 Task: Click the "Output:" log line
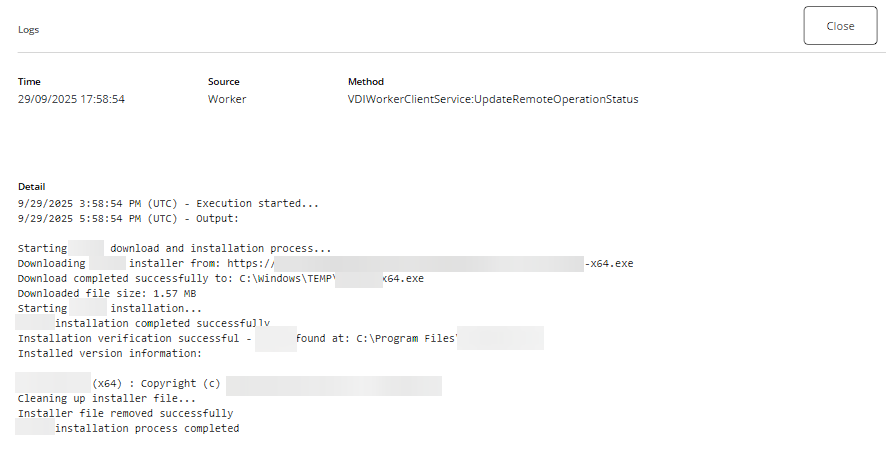click(128, 218)
